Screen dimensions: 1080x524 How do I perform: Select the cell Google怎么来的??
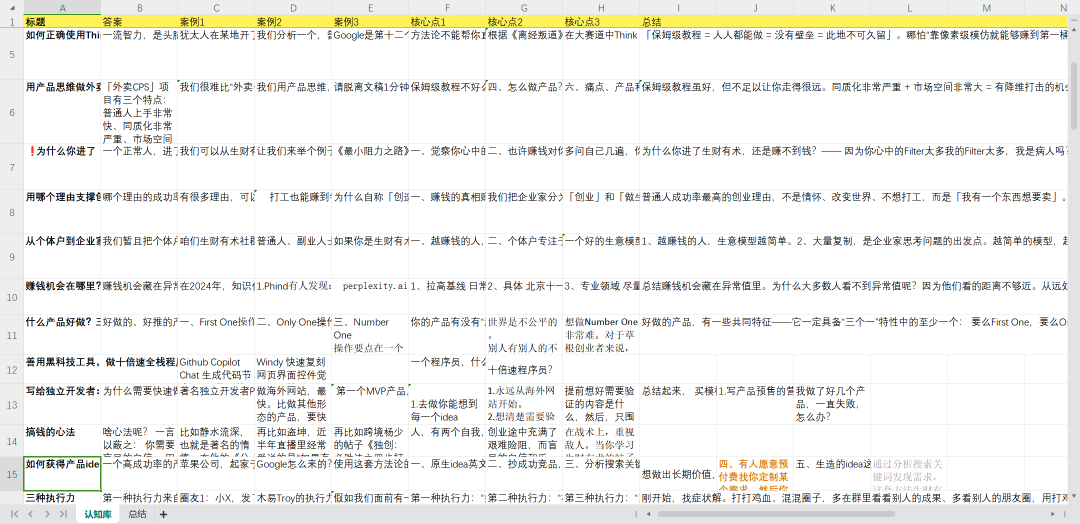point(293,474)
